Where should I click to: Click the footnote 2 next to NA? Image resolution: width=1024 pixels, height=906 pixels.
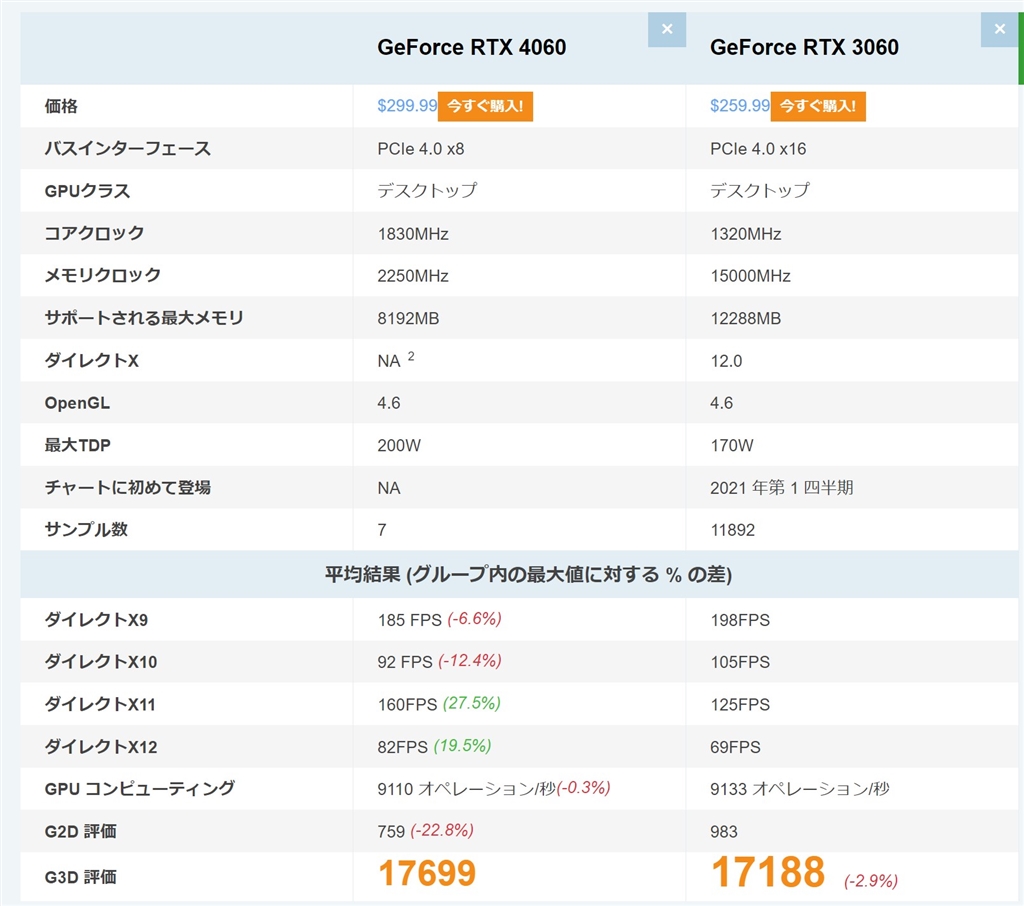point(411,356)
